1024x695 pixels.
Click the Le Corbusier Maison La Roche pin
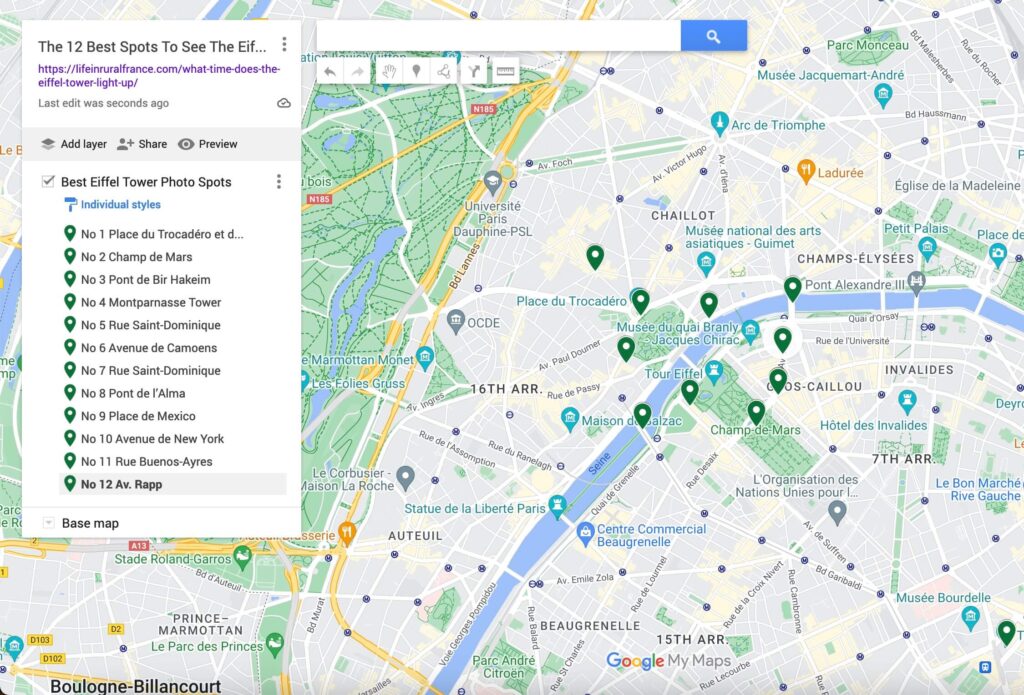(406, 478)
